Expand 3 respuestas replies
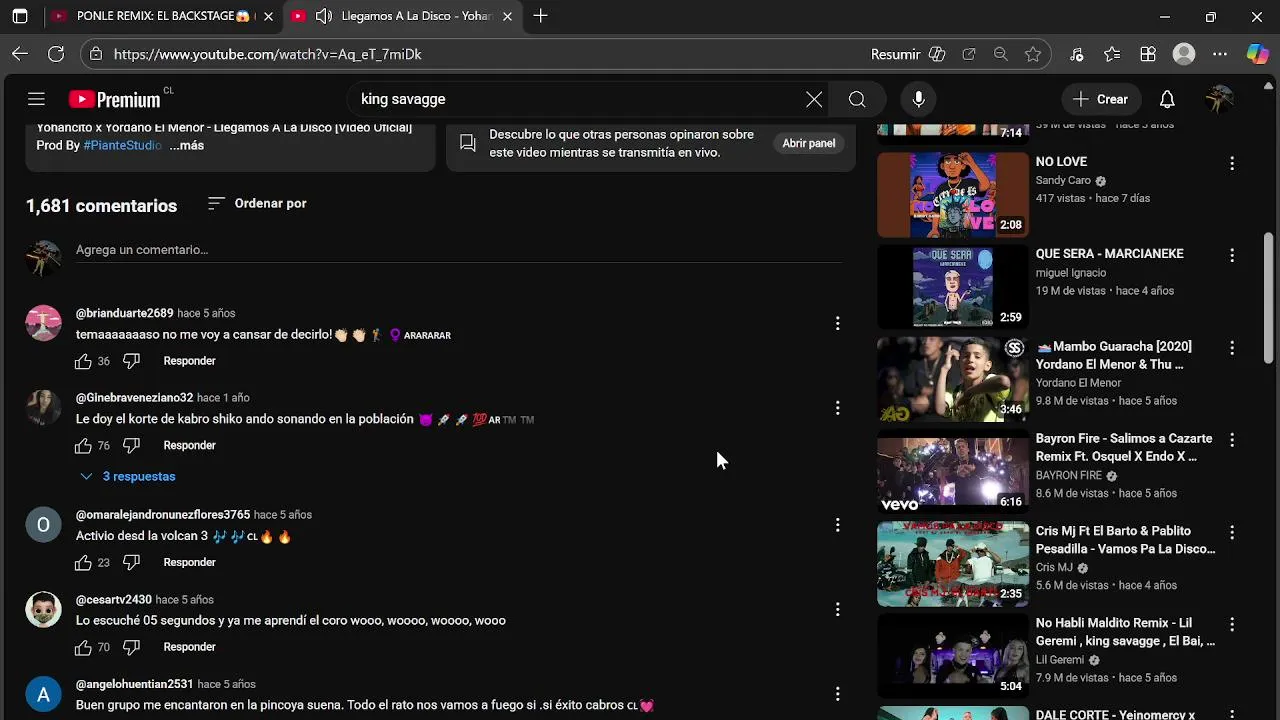Image resolution: width=1280 pixels, height=720 pixels. 128,477
